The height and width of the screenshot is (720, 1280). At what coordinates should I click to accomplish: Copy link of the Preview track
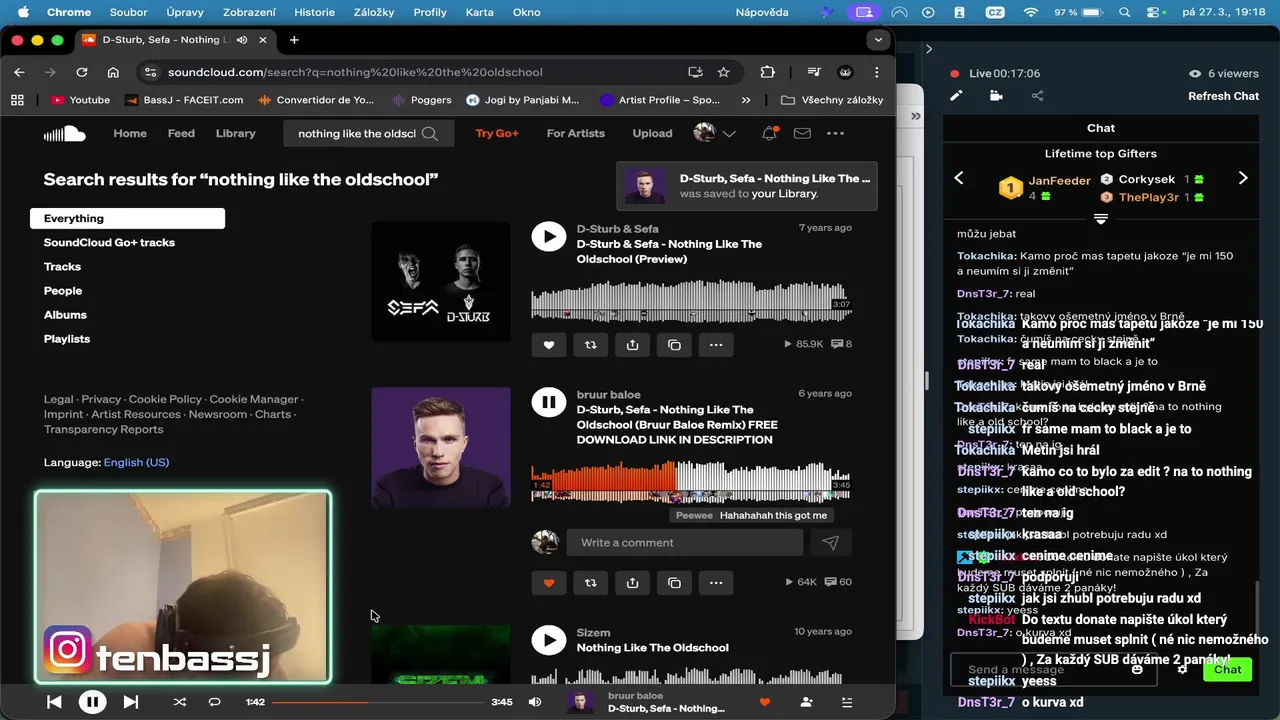tap(674, 345)
